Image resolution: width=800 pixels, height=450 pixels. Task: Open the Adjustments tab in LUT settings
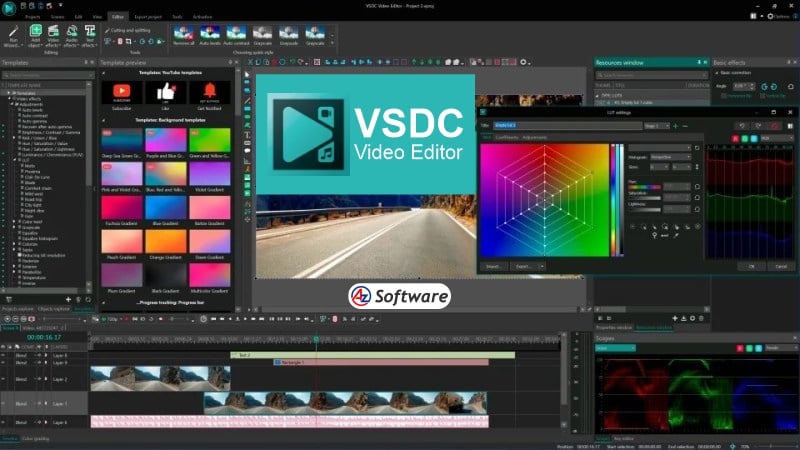[x=534, y=137]
